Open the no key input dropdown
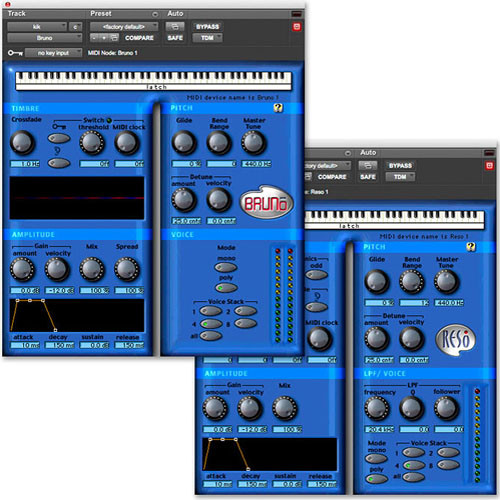This screenshot has height=500, width=500. coord(54,53)
